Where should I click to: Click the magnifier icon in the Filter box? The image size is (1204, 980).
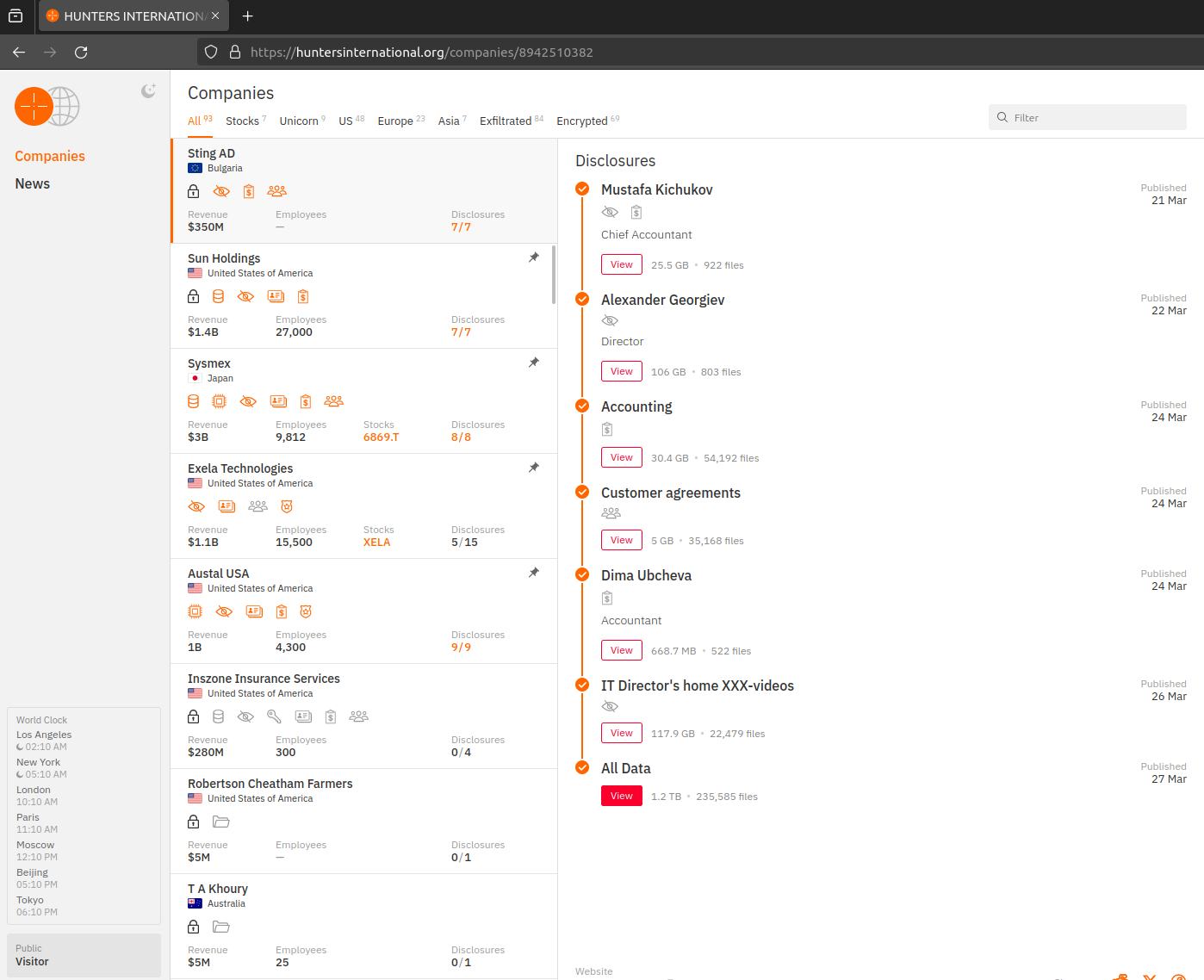1002,118
